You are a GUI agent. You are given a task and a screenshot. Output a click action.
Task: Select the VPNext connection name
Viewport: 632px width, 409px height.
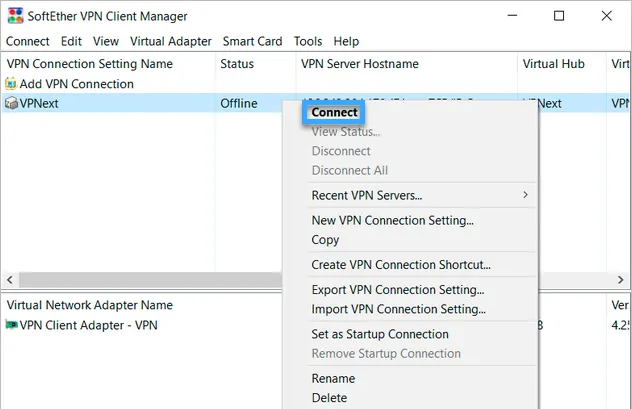(39, 103)
